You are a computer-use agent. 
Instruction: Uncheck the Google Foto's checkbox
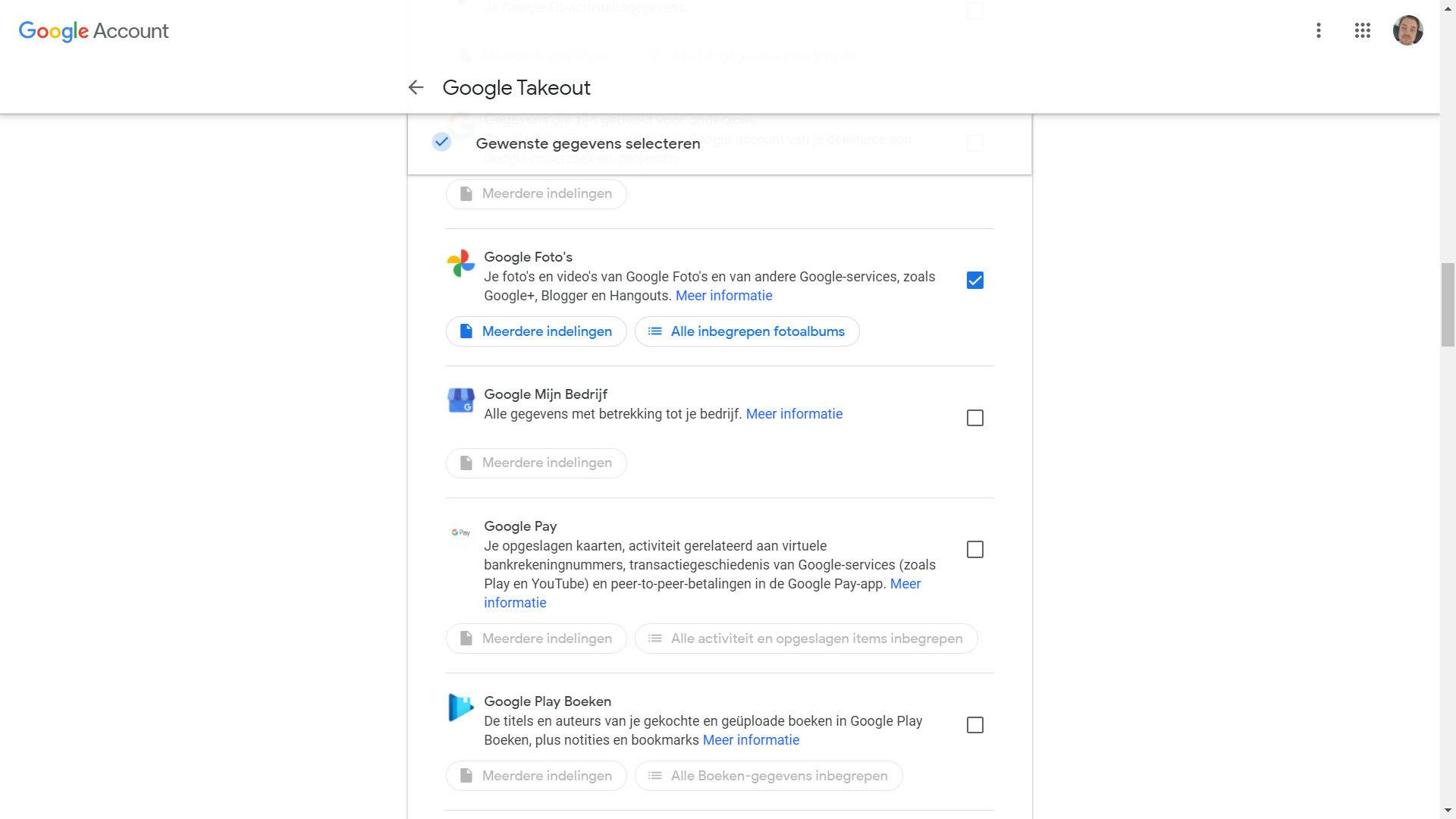pos(974,281)
